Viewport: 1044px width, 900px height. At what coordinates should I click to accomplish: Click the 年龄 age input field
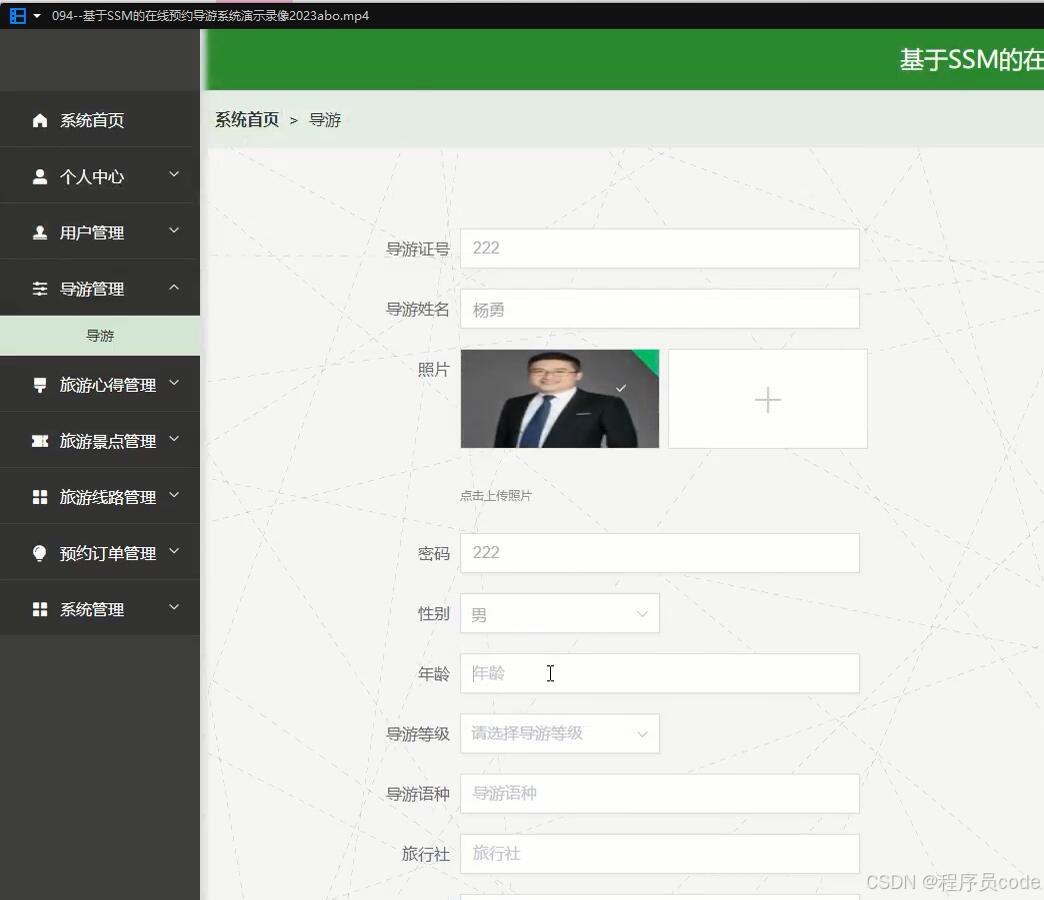click(x=660, y=673)
